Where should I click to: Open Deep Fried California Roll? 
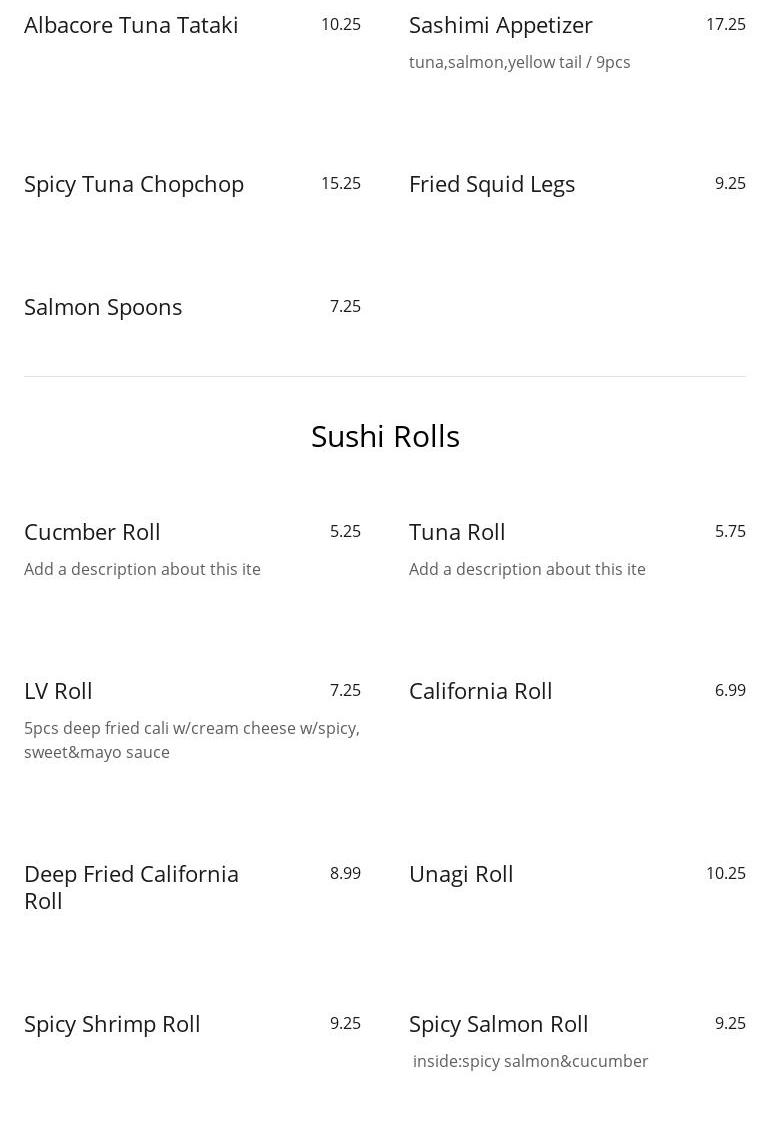(131, 887)
